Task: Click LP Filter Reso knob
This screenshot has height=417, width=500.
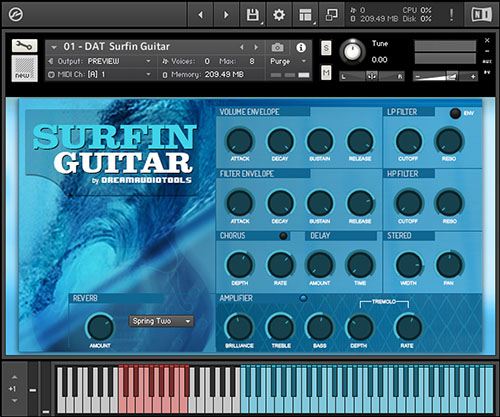Action: pos(449,141)
